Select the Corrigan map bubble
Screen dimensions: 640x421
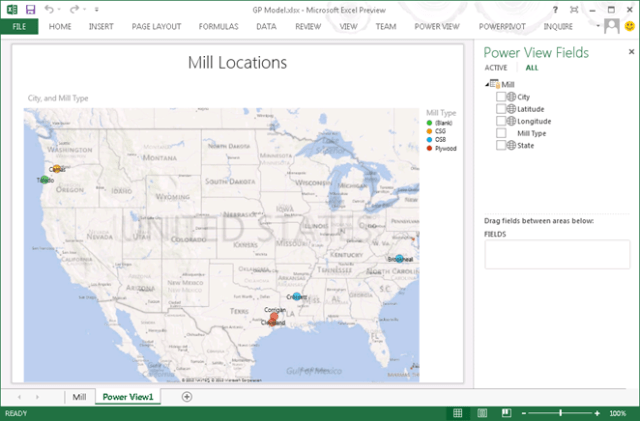tap(274, 316)
